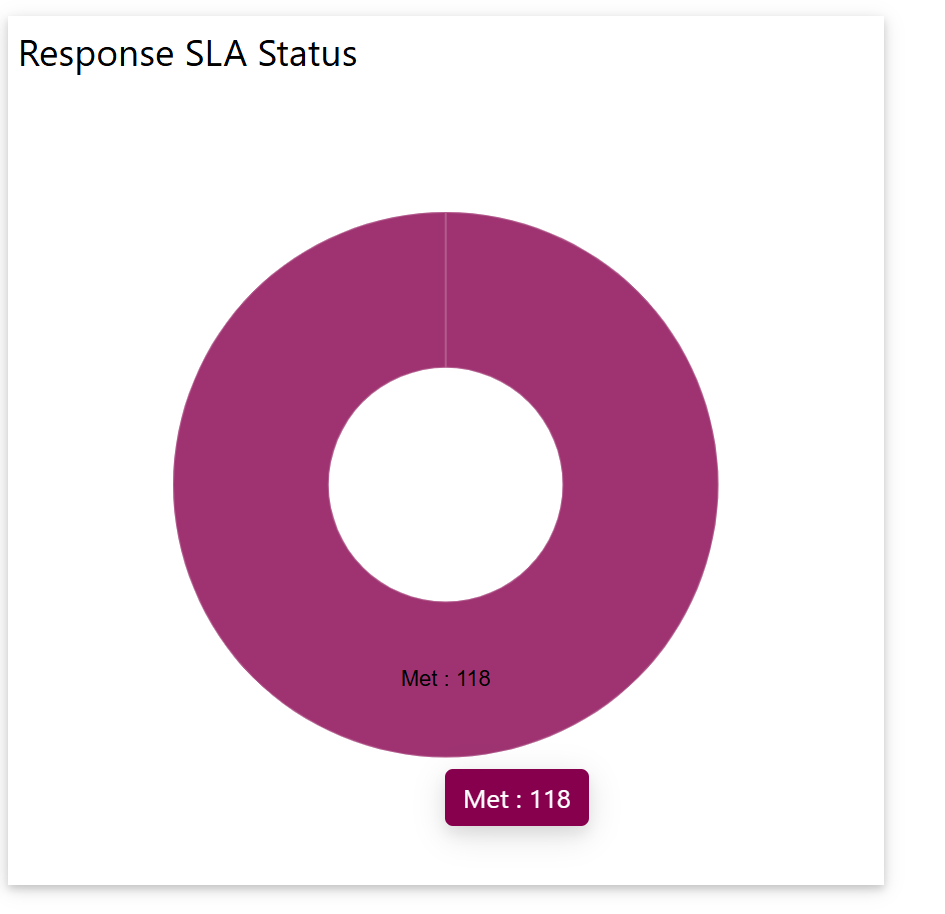Click the black Met : 118 data label

pos(445,678)
